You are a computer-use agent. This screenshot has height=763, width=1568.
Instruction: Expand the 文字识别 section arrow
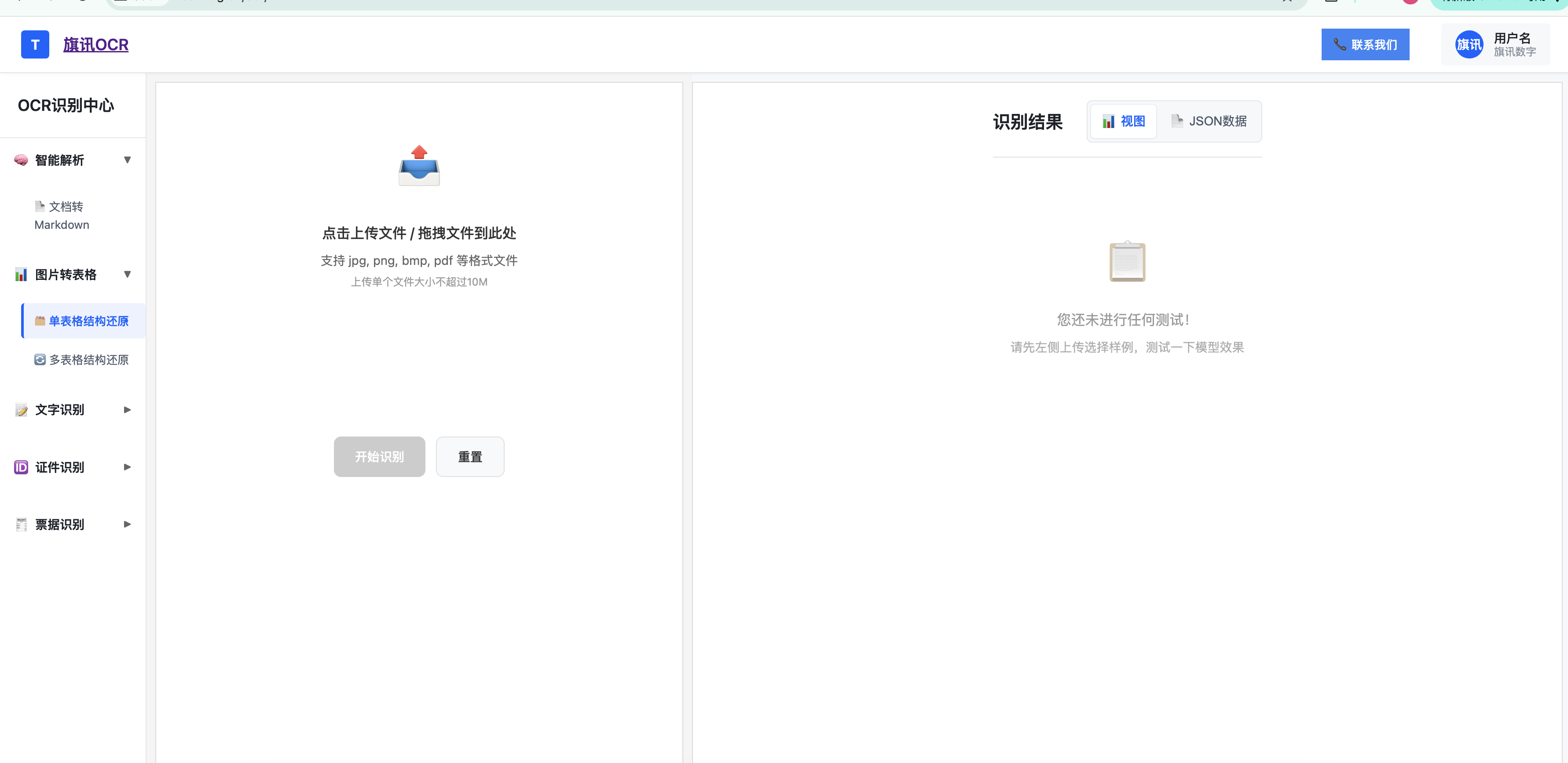click(x=127, y=410)
